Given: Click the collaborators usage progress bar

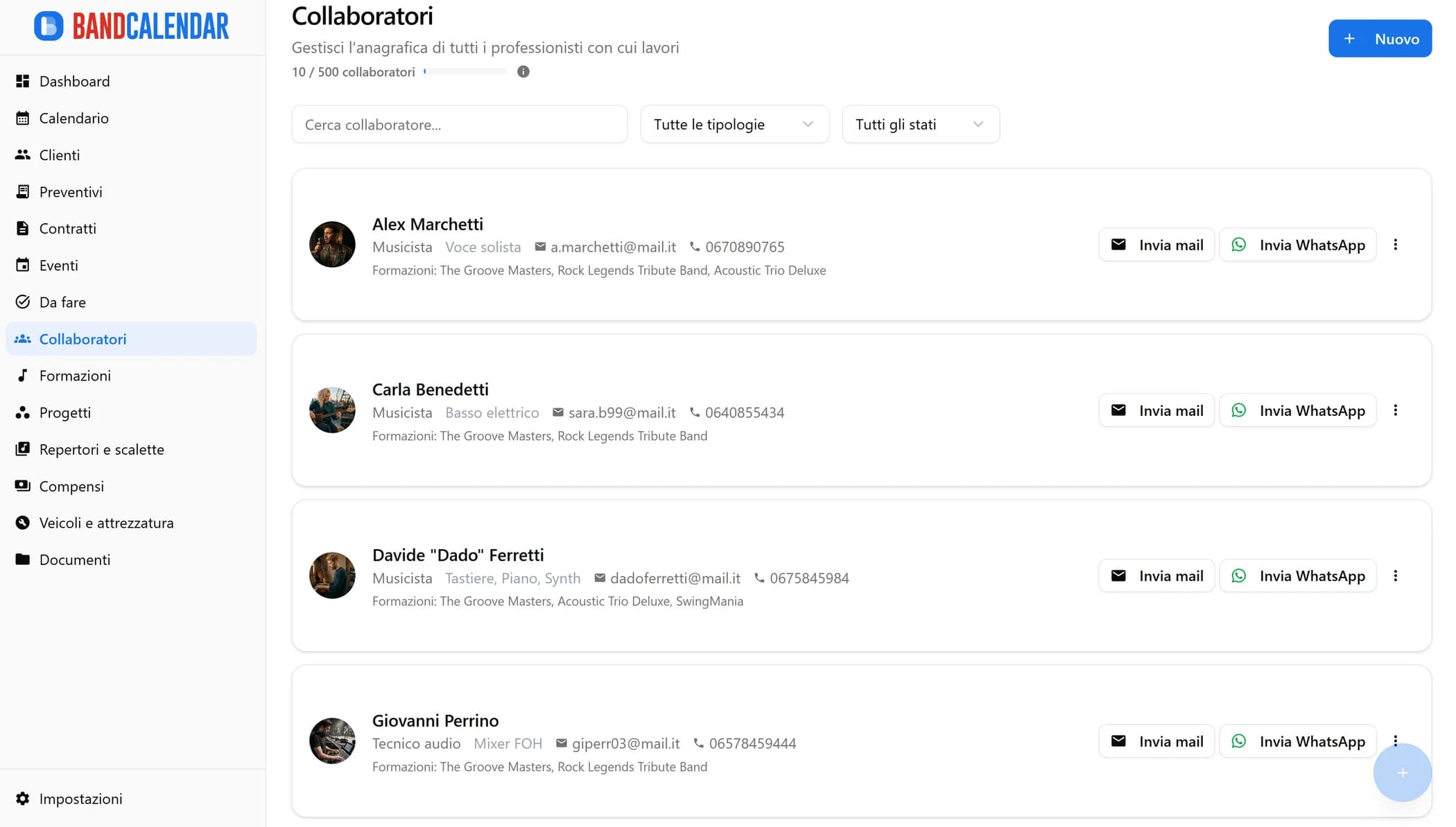Looking at the screenshot, I should pos(465,71).
